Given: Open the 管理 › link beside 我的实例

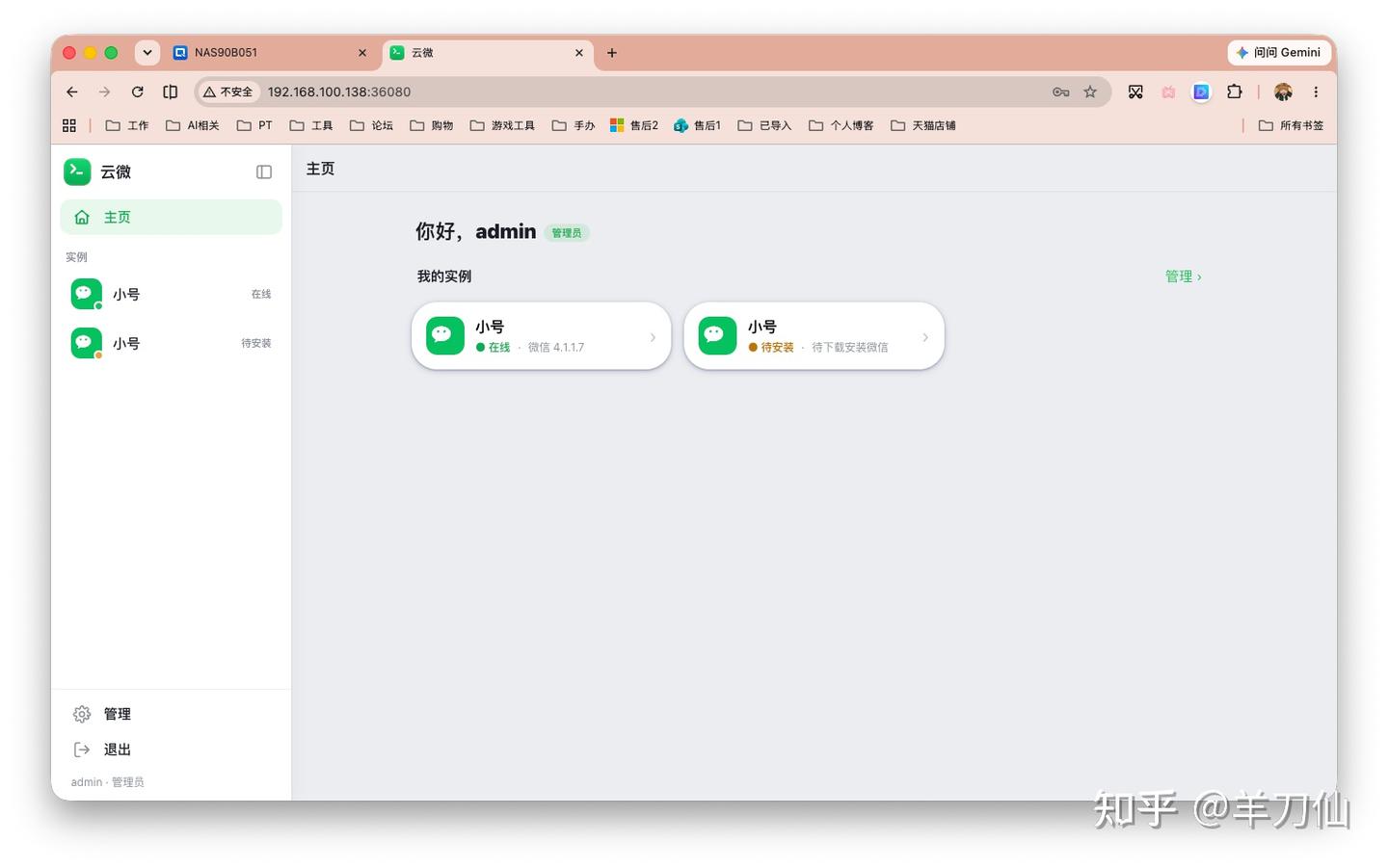Looking at the screenshot, I should point(1184,276).
